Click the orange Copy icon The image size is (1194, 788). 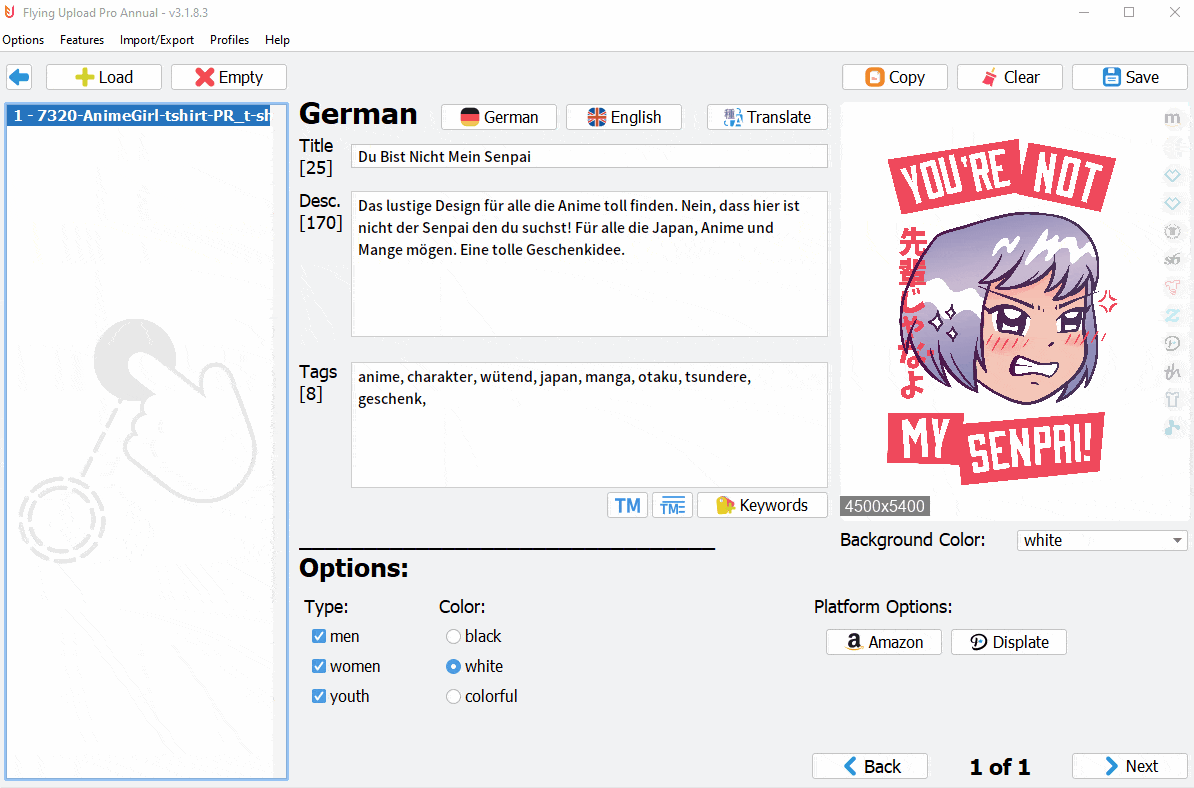click(875, 78)
